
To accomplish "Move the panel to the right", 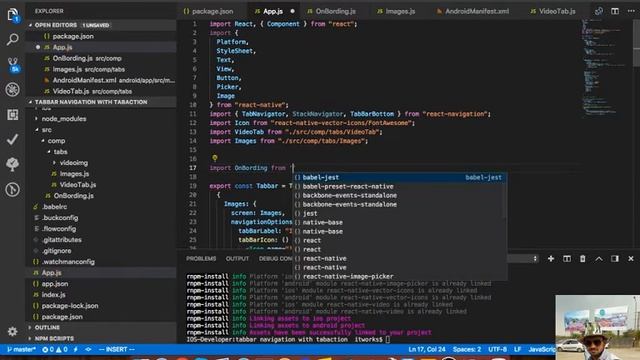I will (x=615, y=258).
